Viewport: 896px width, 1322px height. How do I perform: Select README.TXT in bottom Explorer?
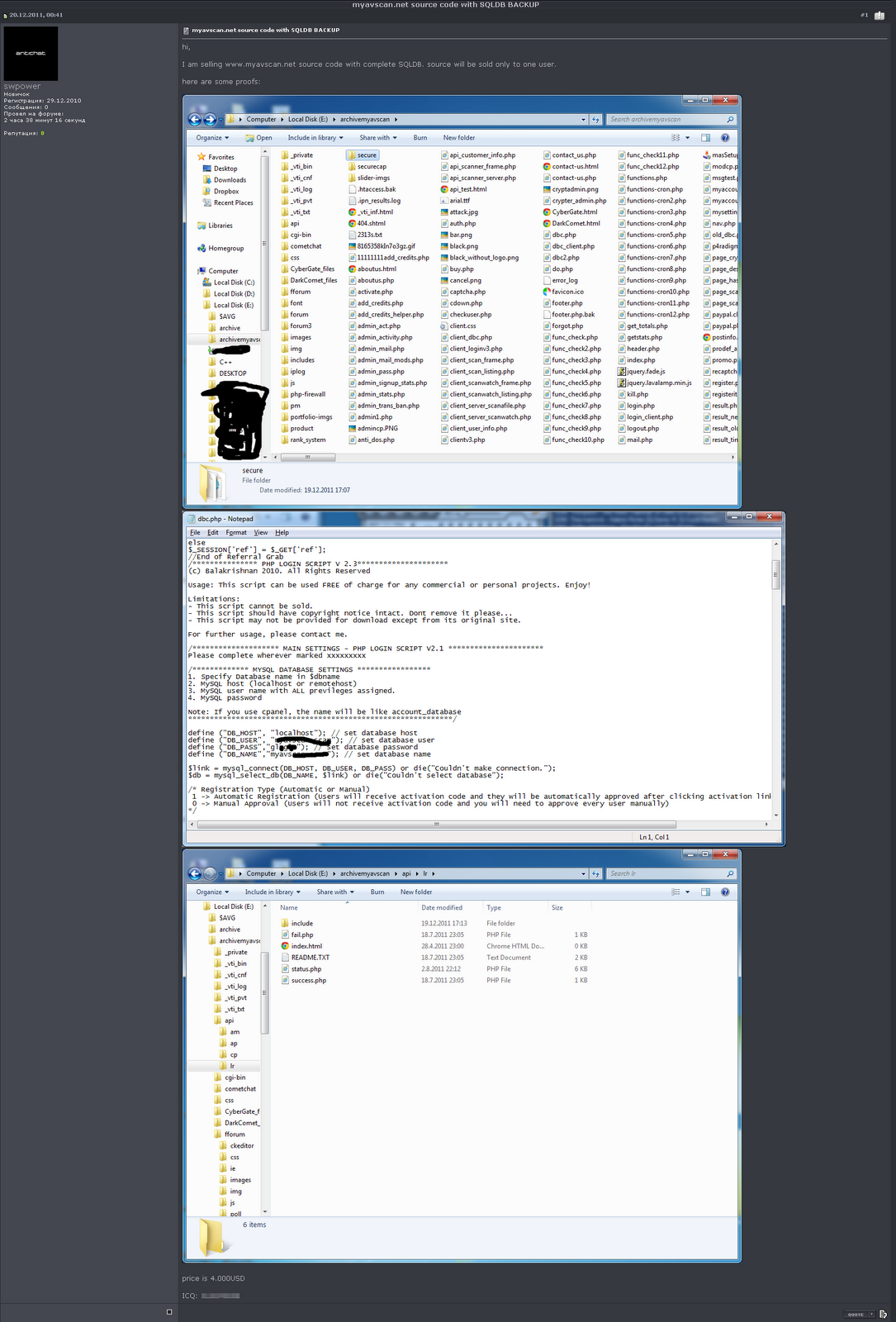click(306, 958)
